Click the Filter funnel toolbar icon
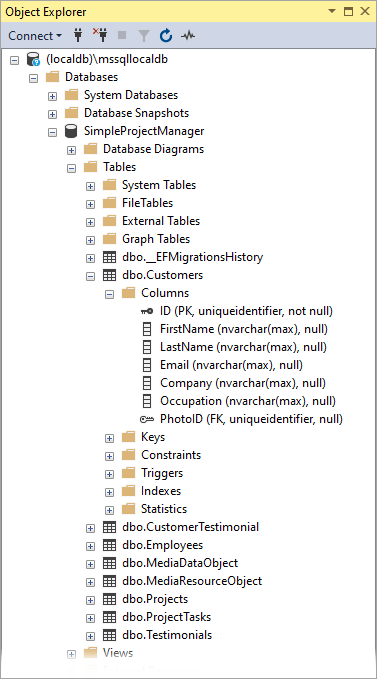 (144, 36)
